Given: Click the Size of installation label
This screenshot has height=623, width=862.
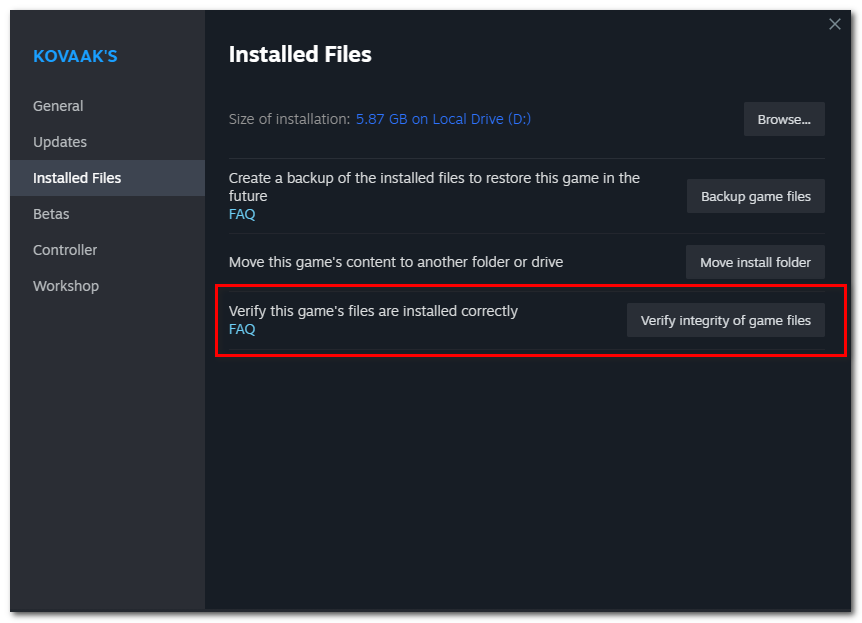Looking at the screenshot, I should (286, 118).
